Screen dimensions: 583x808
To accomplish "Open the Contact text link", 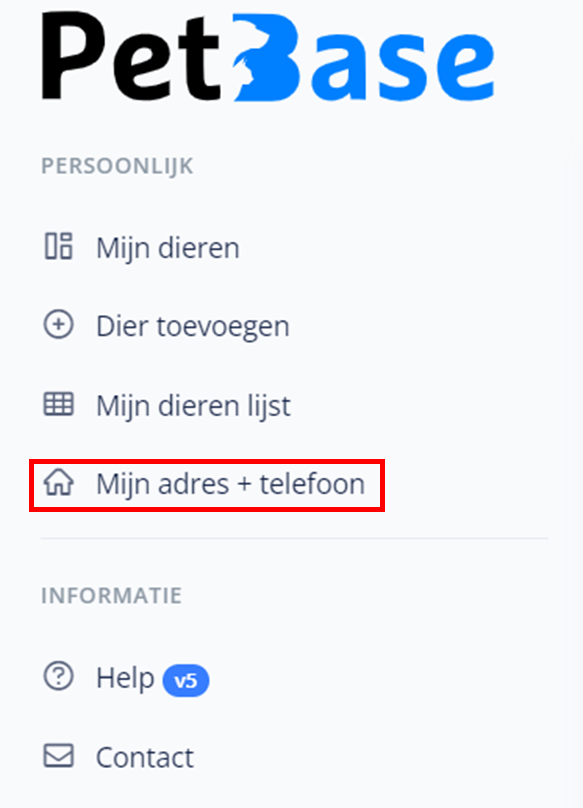I will [x=145, y=758].
